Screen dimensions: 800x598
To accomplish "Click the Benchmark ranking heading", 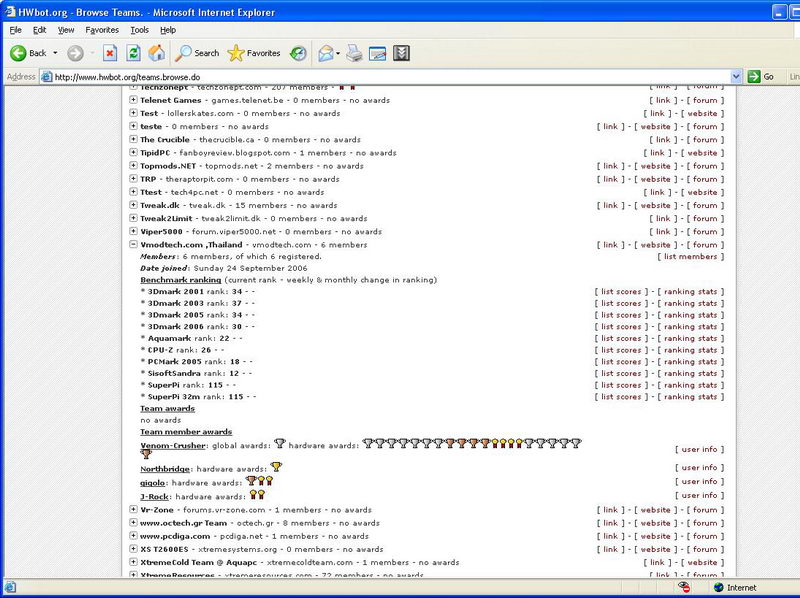I will (x=181, y=280).
